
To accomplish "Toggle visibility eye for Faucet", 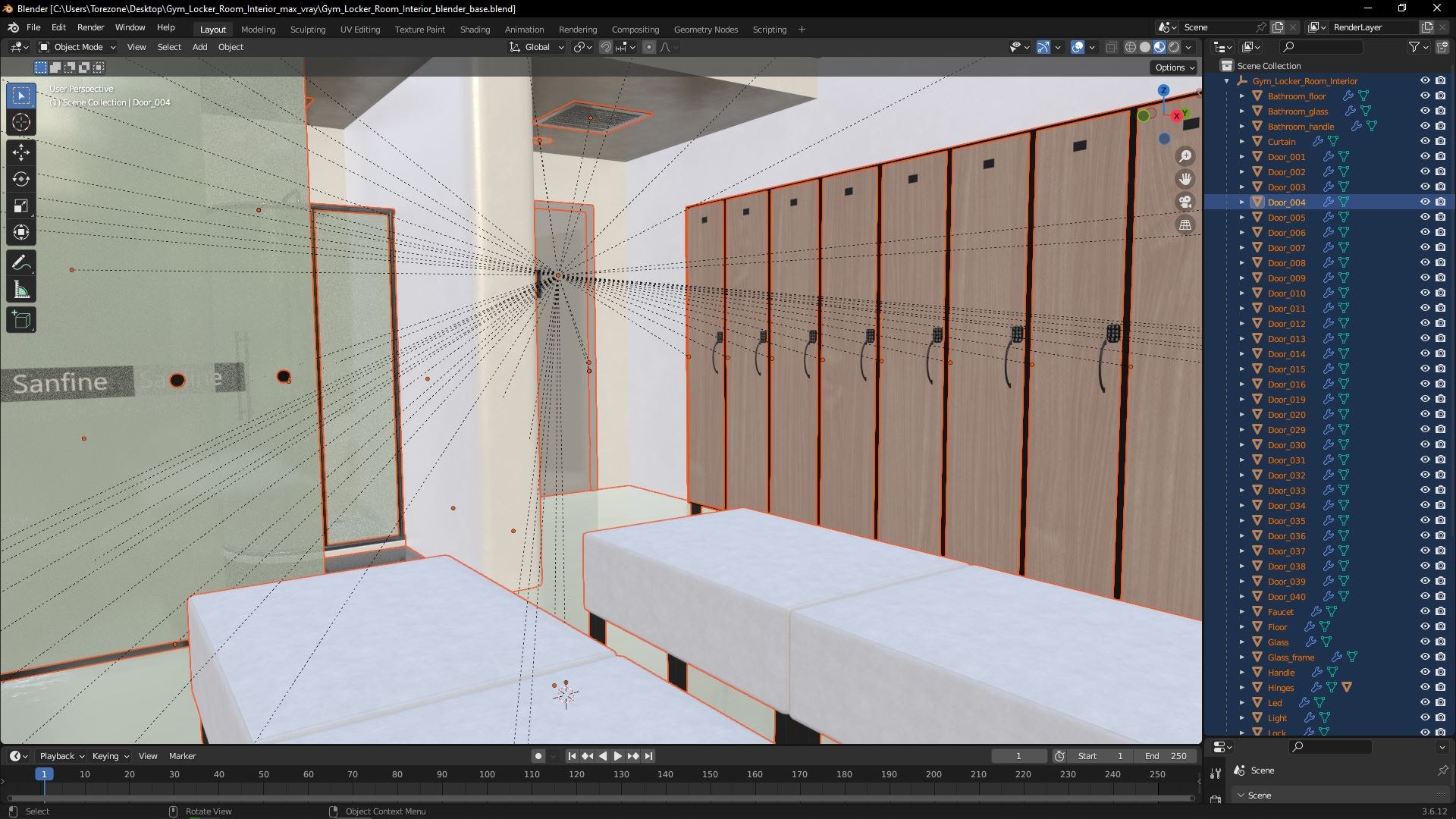I will pos(1425,611).
